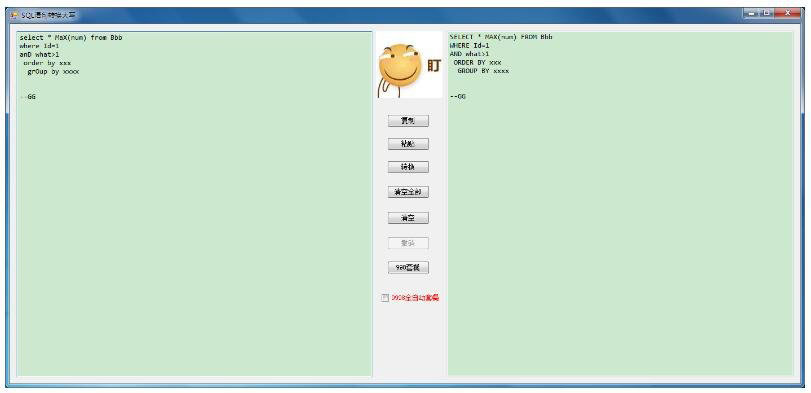811x393 pixels.
Task: Click the application icon in title bar
Action: pyautogui.click(x=14, y=15)
